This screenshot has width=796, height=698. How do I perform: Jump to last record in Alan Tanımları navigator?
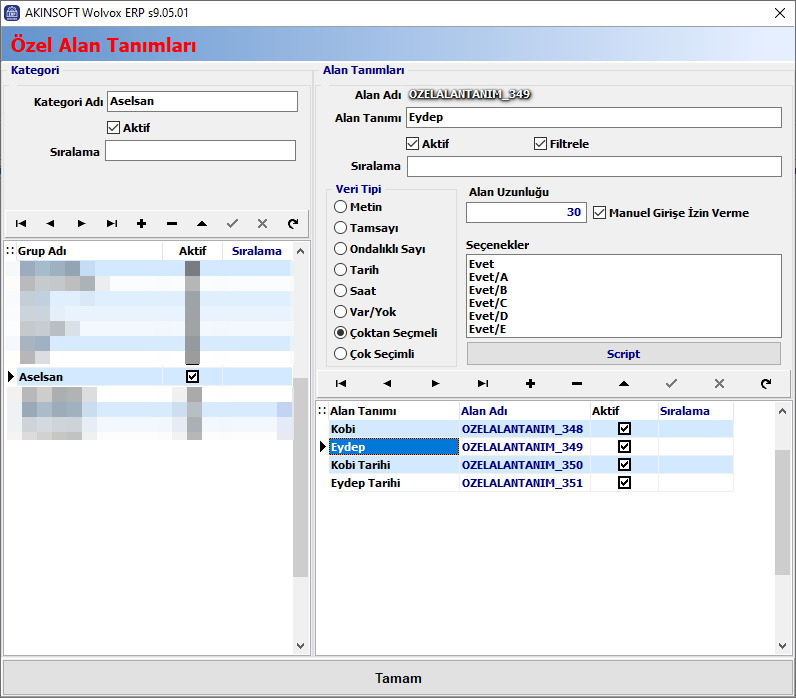(482, 383)
